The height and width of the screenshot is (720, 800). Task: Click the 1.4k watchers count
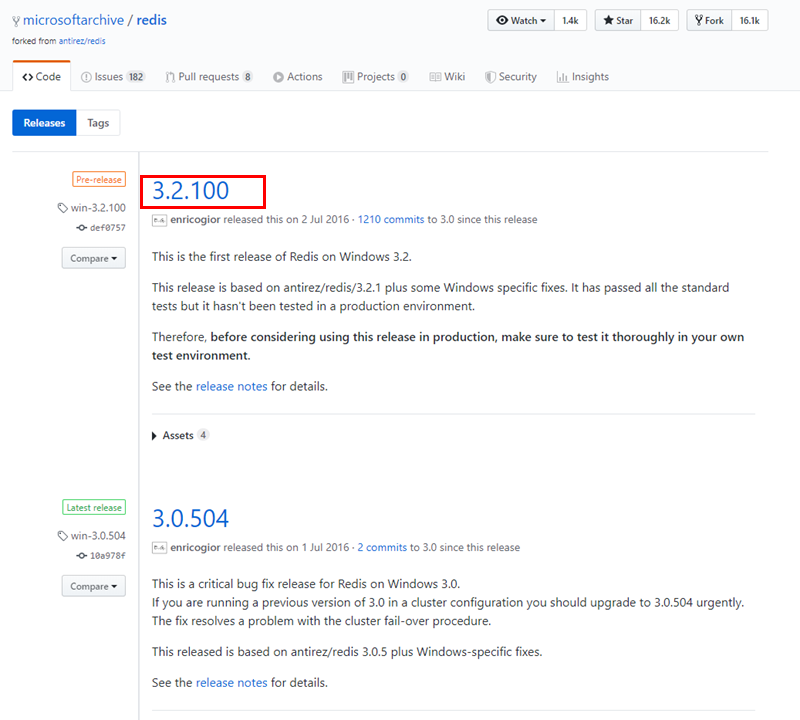coord(570,20)
